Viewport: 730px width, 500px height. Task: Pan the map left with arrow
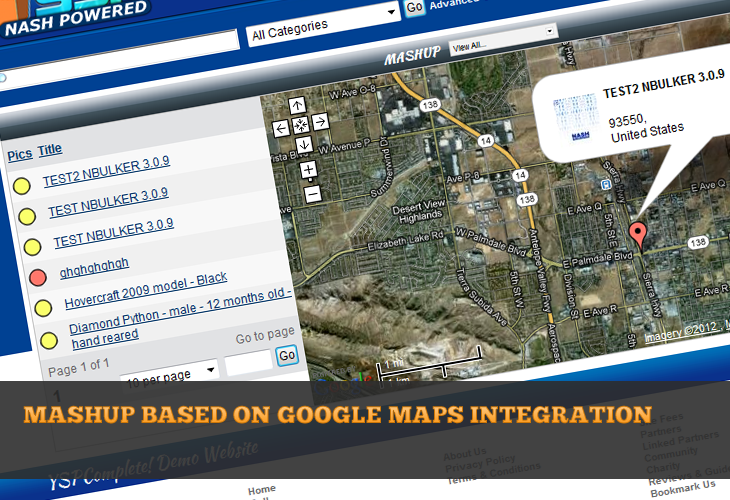[281, 128]
